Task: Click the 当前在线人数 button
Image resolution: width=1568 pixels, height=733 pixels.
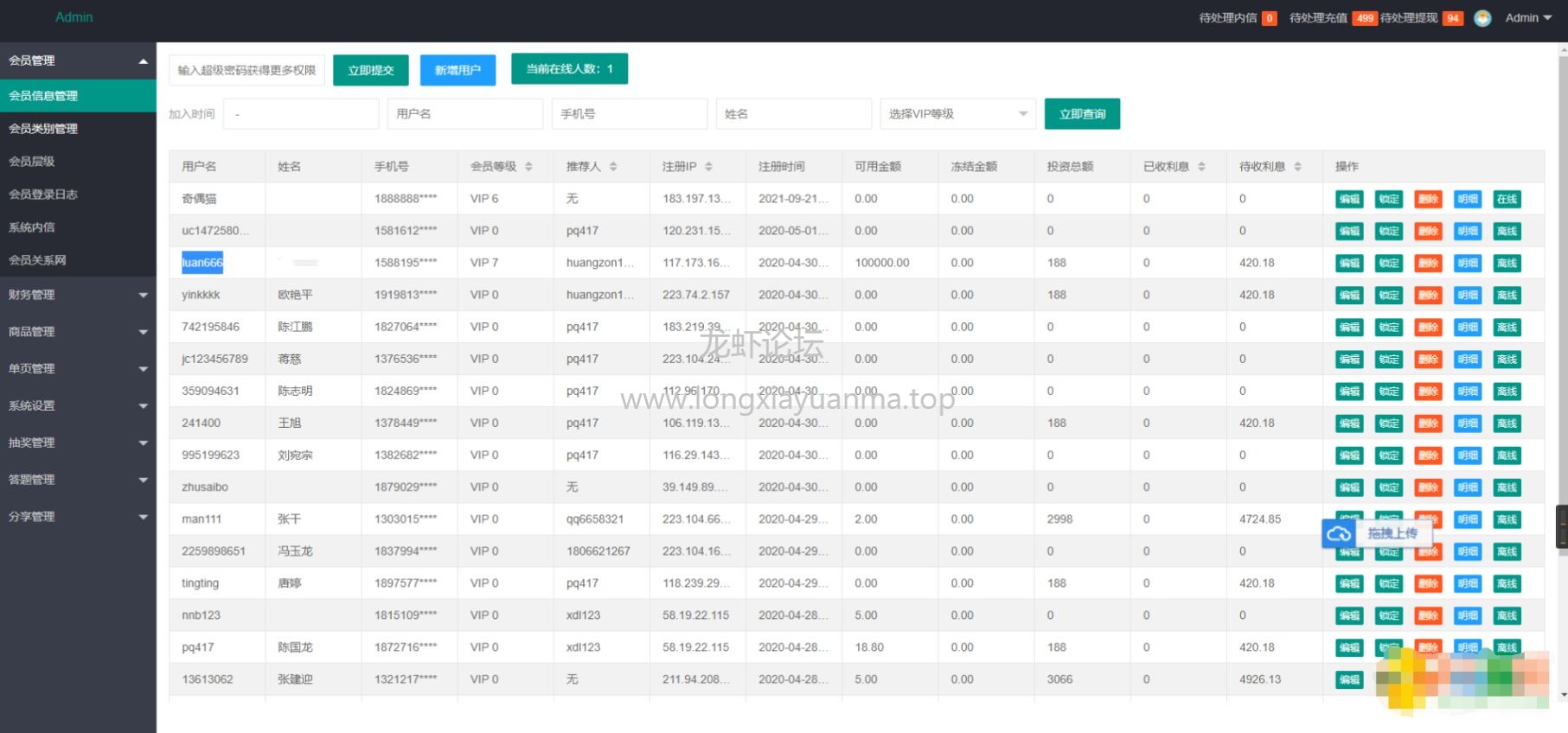Action: coord(569,69)
